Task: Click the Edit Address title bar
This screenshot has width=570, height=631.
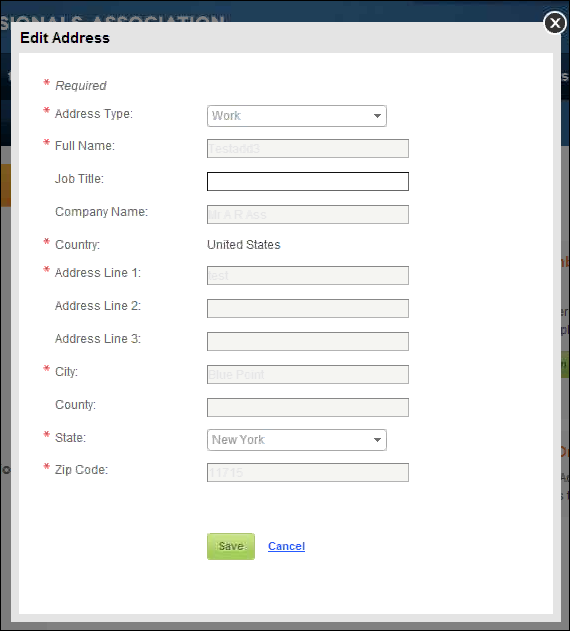Action: pyautogui.click(x=282, y=37)
